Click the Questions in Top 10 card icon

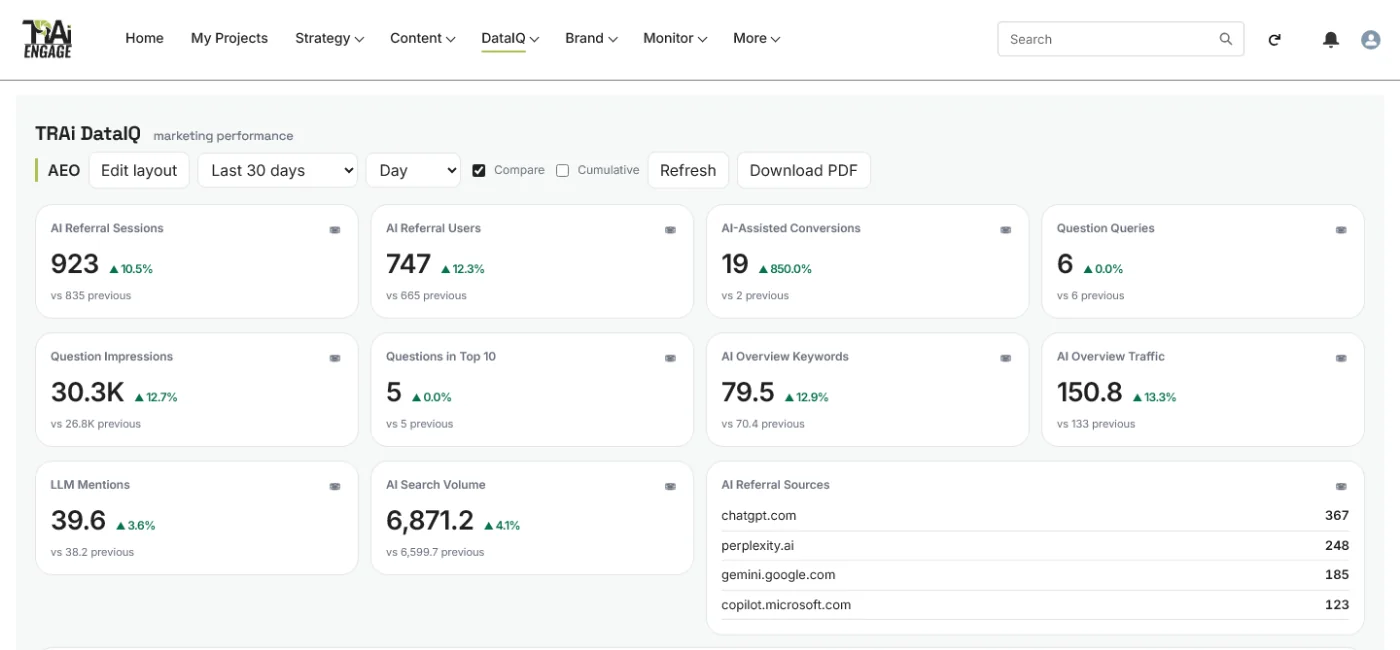pos(670,358)
